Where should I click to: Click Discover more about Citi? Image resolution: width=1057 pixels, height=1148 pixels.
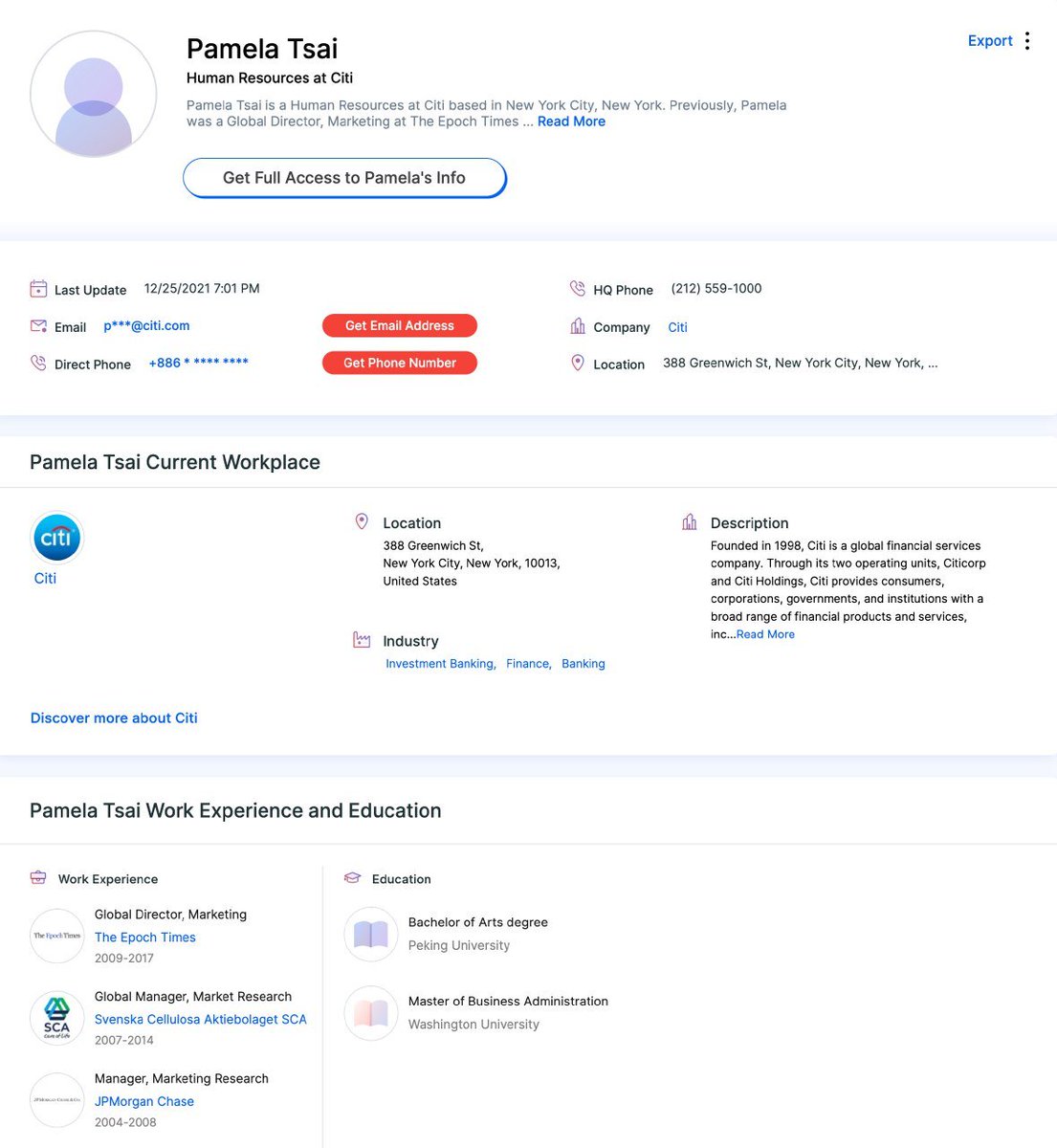coord(114,718)
